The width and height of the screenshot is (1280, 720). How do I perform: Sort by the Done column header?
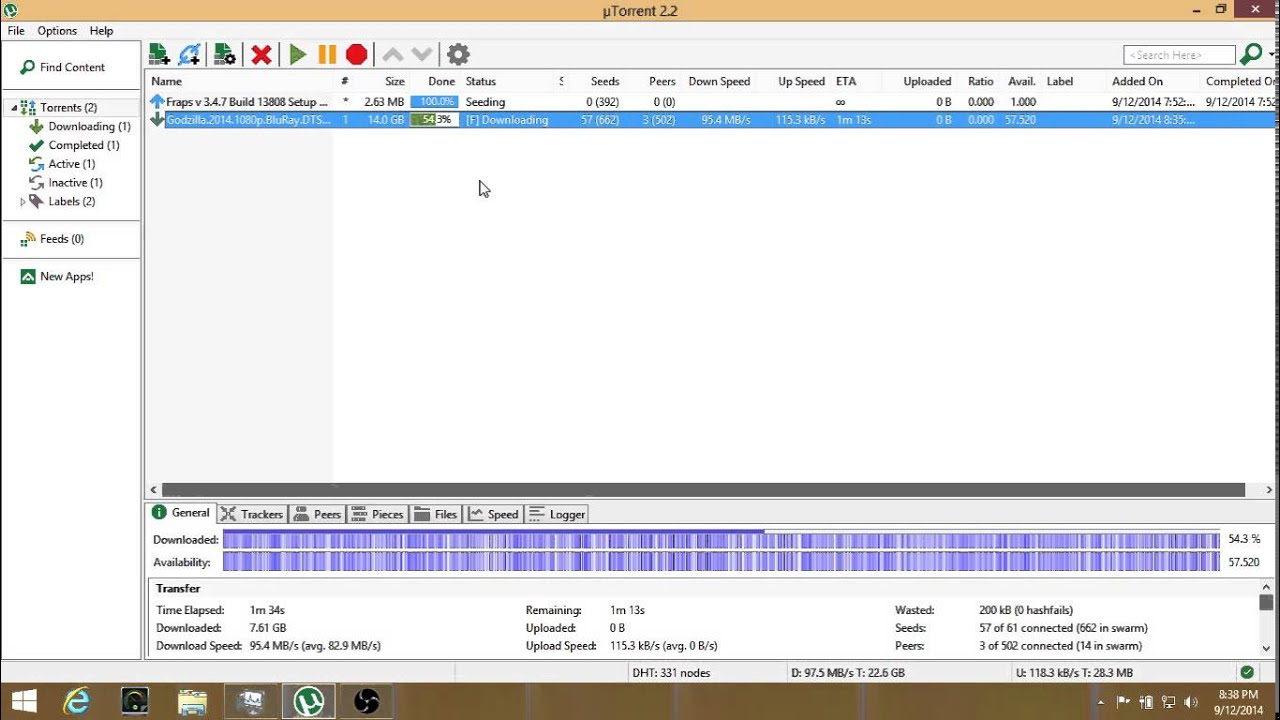pyautogui.click(x=441, y=82)
